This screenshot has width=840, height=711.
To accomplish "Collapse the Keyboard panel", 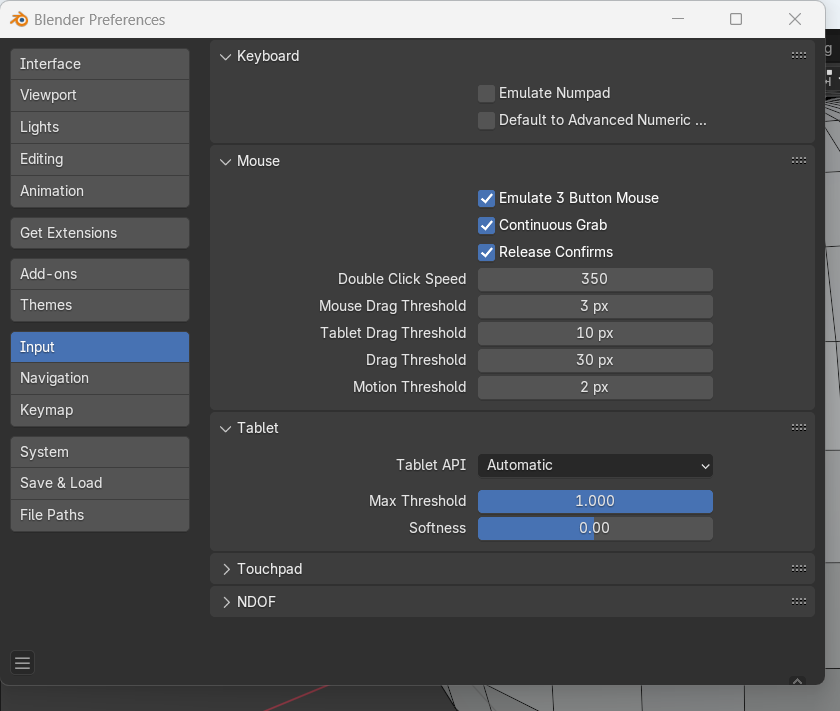I will coord(226,56).
